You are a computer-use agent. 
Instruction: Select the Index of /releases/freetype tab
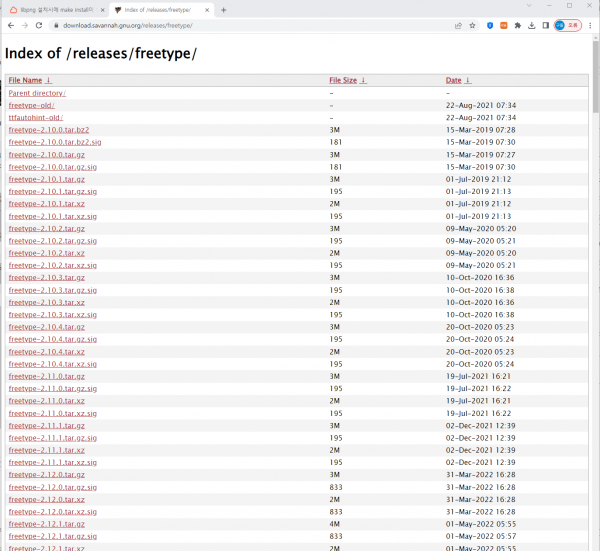(x=161, y=10)
